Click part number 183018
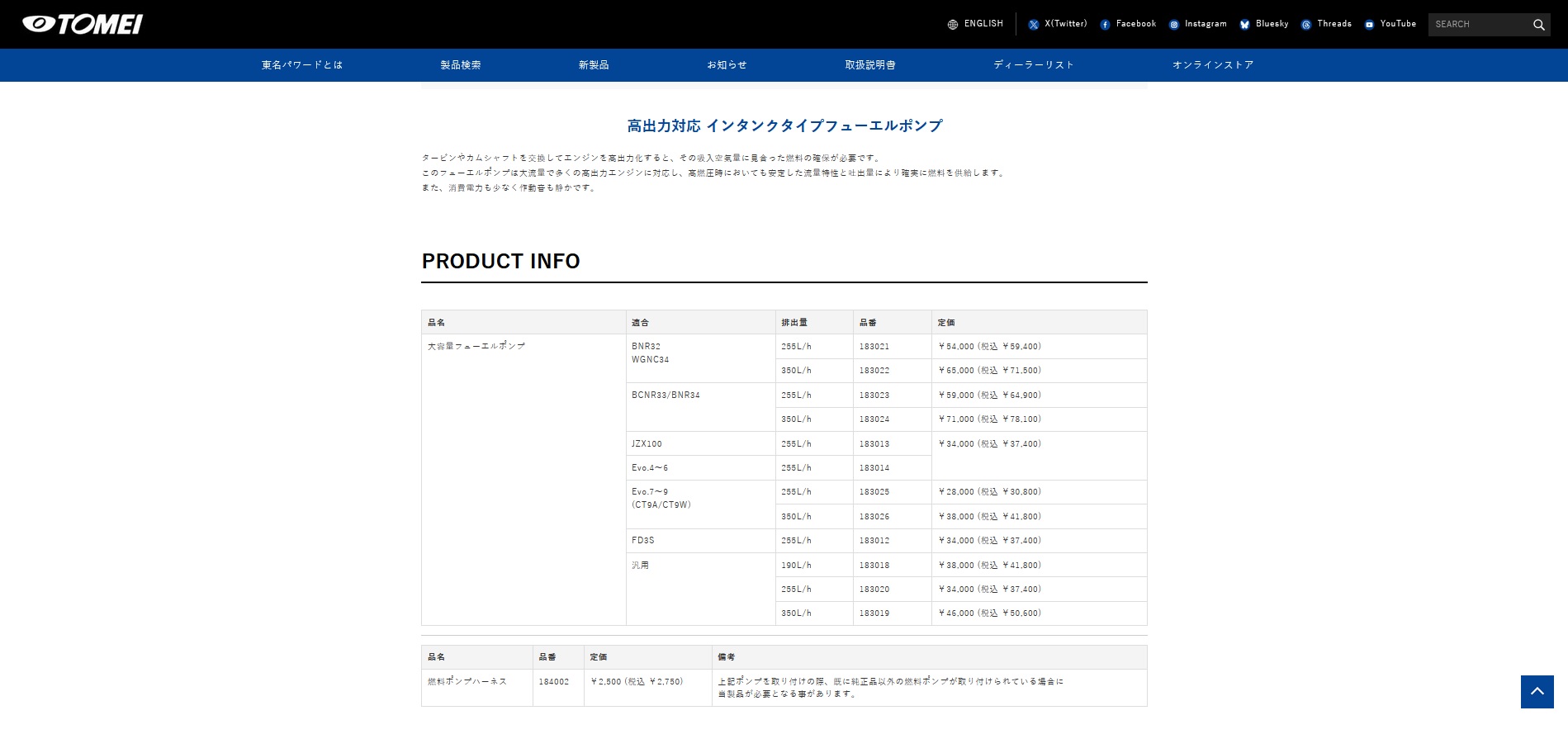 [874, 566]
